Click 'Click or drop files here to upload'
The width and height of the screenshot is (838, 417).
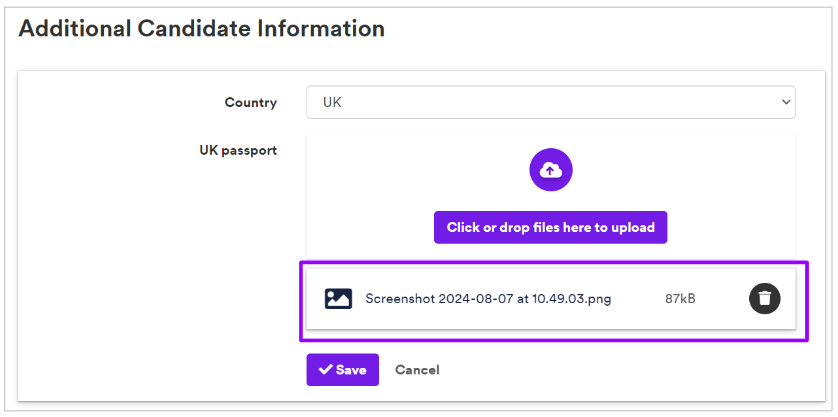(x=550, y=227)
